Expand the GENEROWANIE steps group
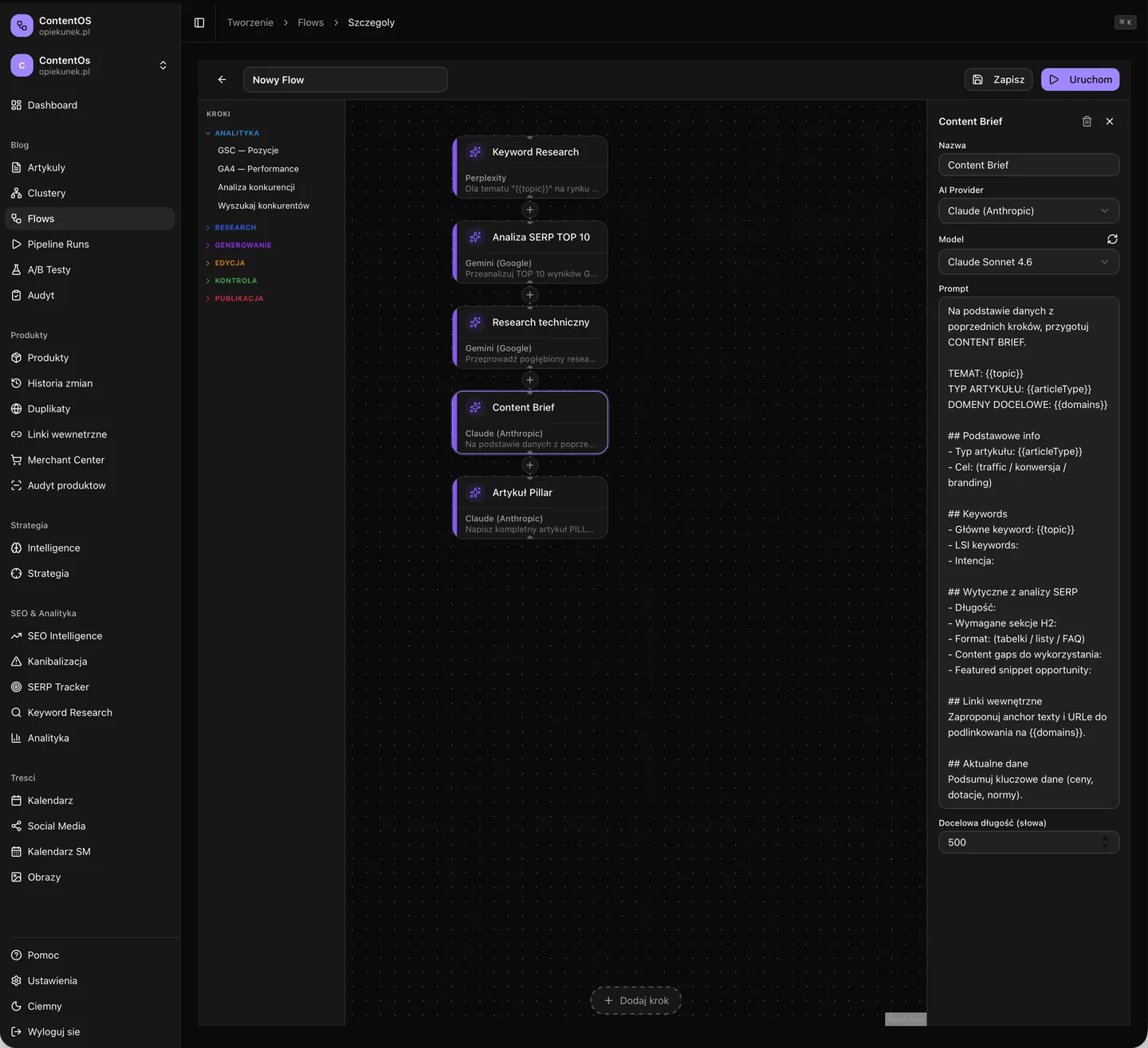Screen dimensions: 1148x1048 coord(238,245)
